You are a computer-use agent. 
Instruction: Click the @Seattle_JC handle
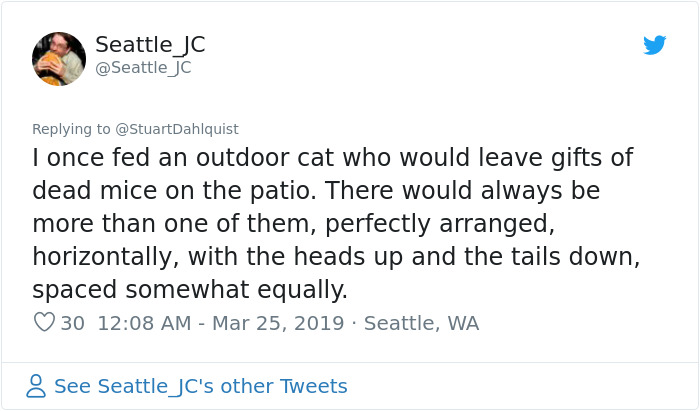point(143,68)
